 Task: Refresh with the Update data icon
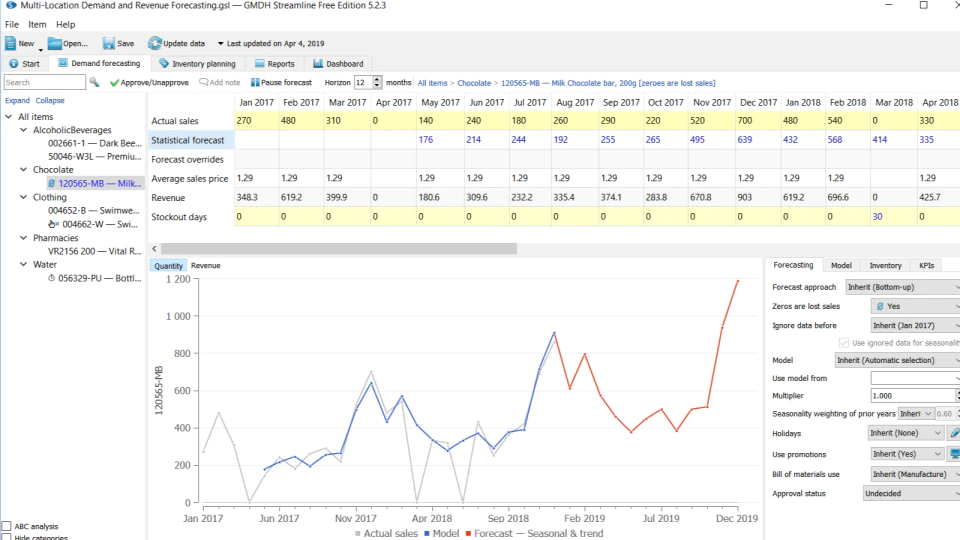pos(154,43)
